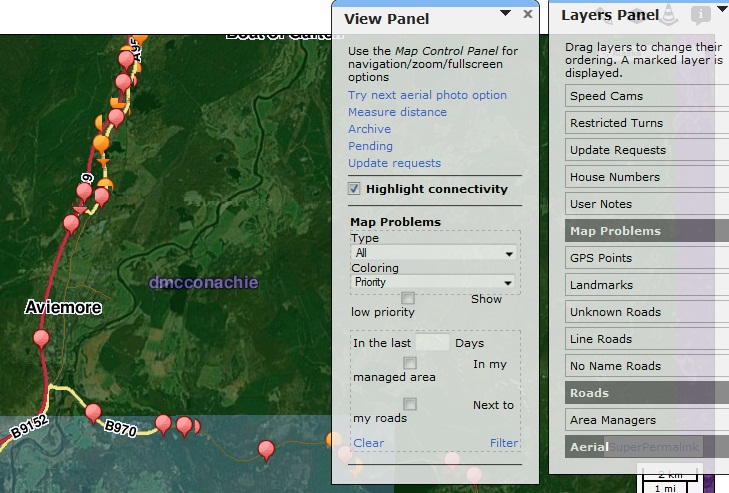Click Try next aerial photo option link

427,95
